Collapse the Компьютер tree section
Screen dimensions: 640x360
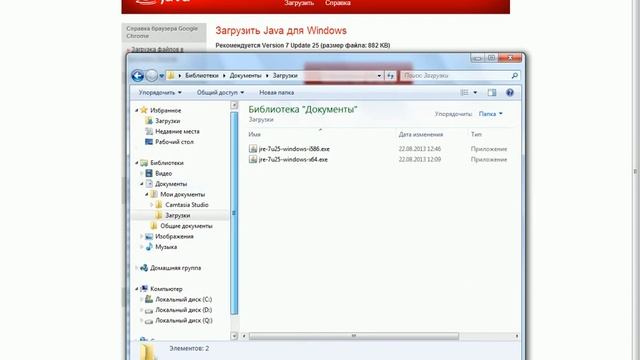tap(137, 289)
